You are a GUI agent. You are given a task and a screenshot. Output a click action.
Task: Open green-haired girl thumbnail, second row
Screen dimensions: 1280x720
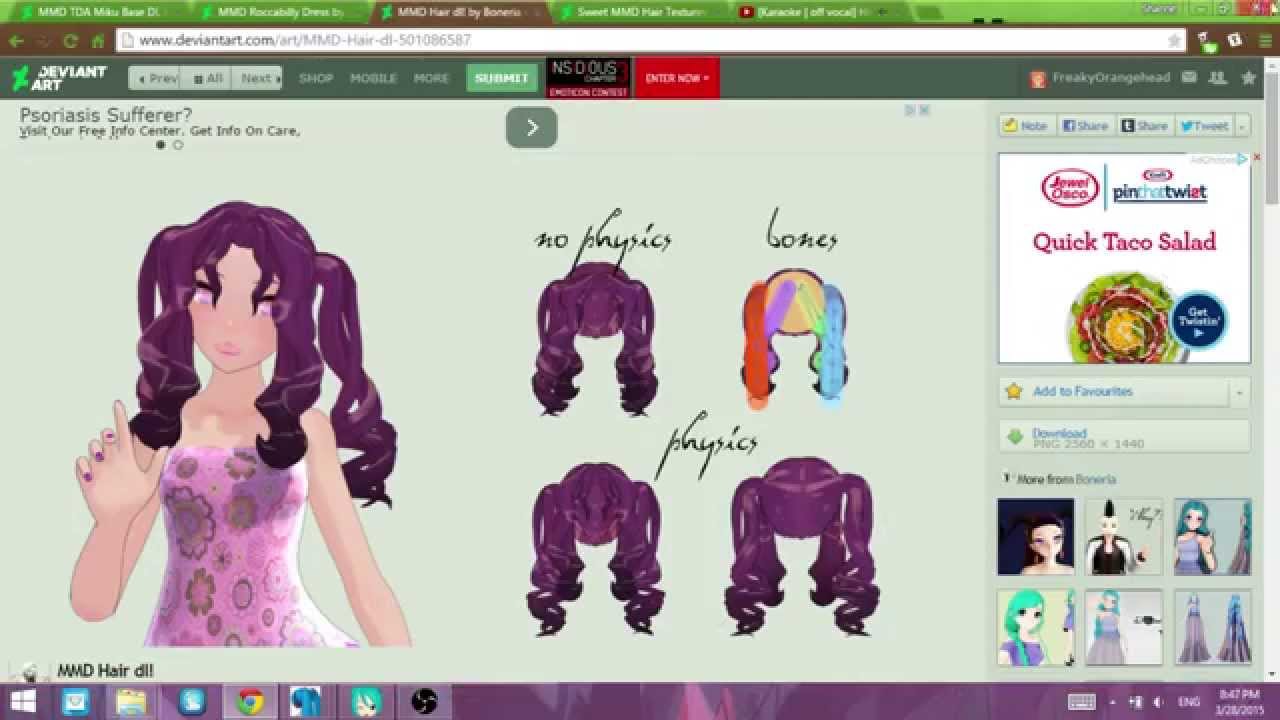[x=1036, y=627]
